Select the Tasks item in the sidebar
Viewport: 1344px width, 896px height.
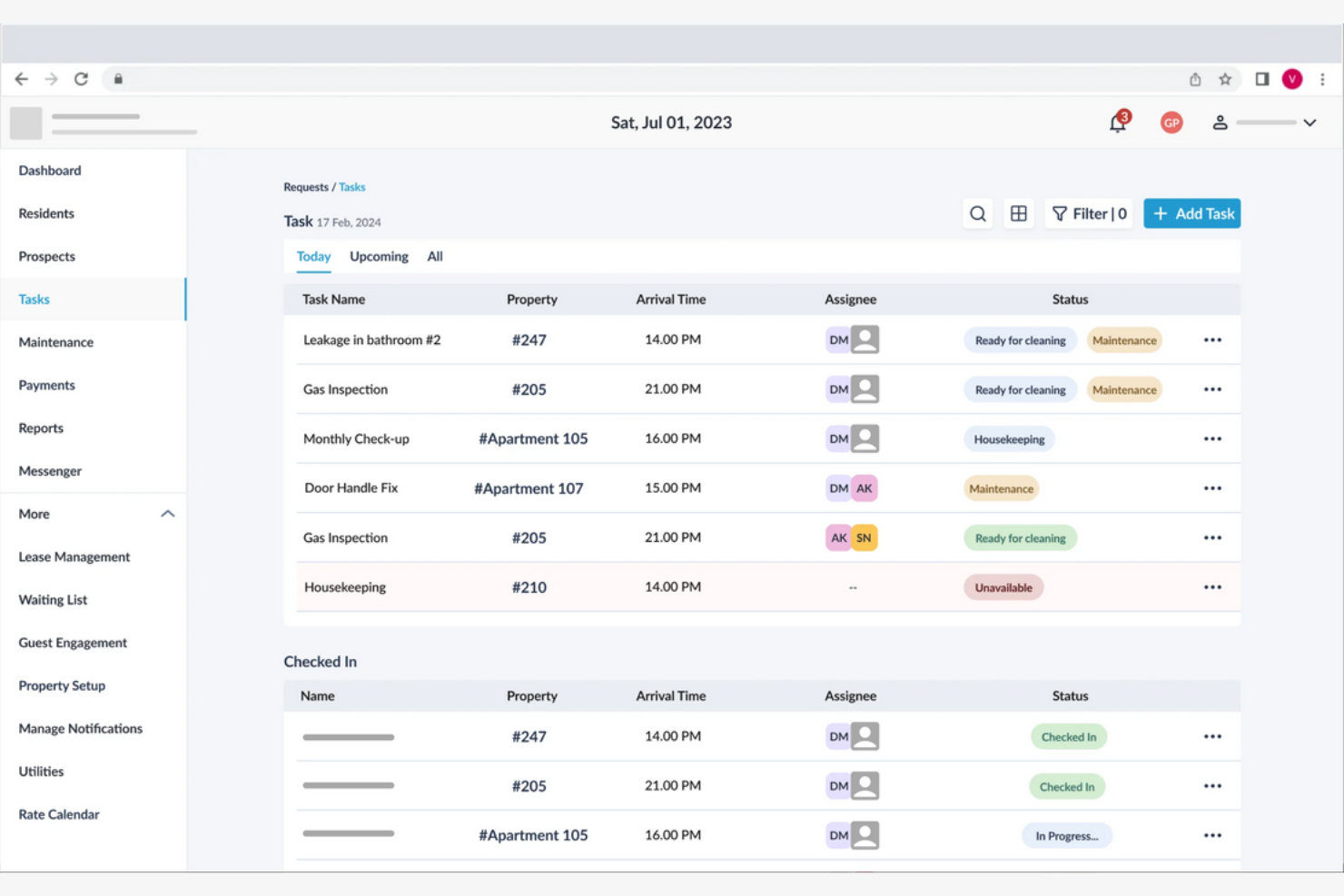pyautogui.click(x=34, y=299)
